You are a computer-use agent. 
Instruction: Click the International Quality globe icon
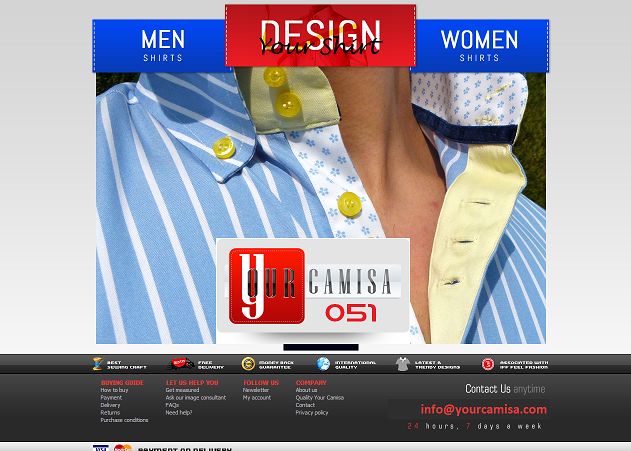coord(323,364)
